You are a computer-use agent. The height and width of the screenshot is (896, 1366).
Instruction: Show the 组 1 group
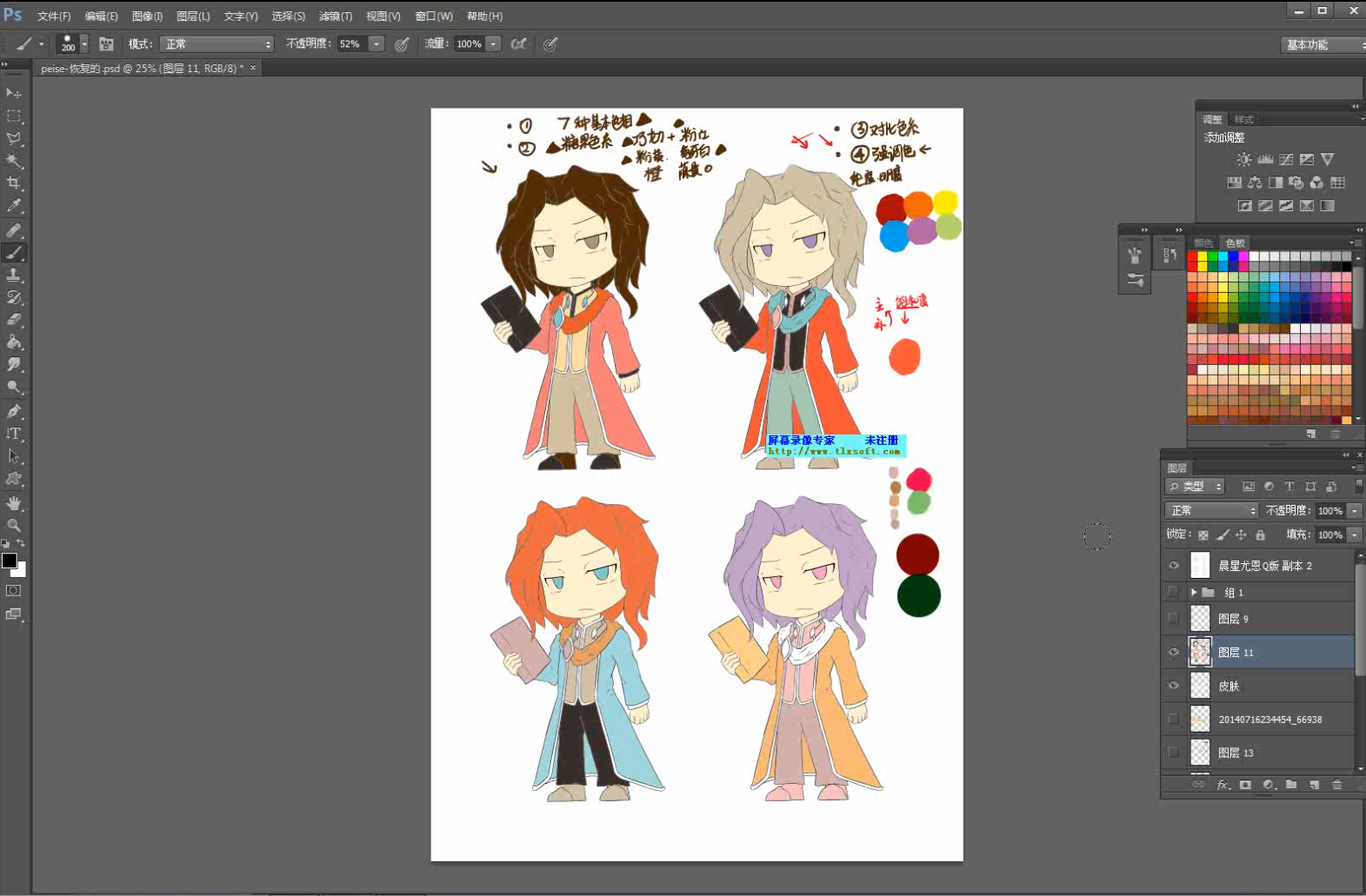click(x=1173, y=592)
